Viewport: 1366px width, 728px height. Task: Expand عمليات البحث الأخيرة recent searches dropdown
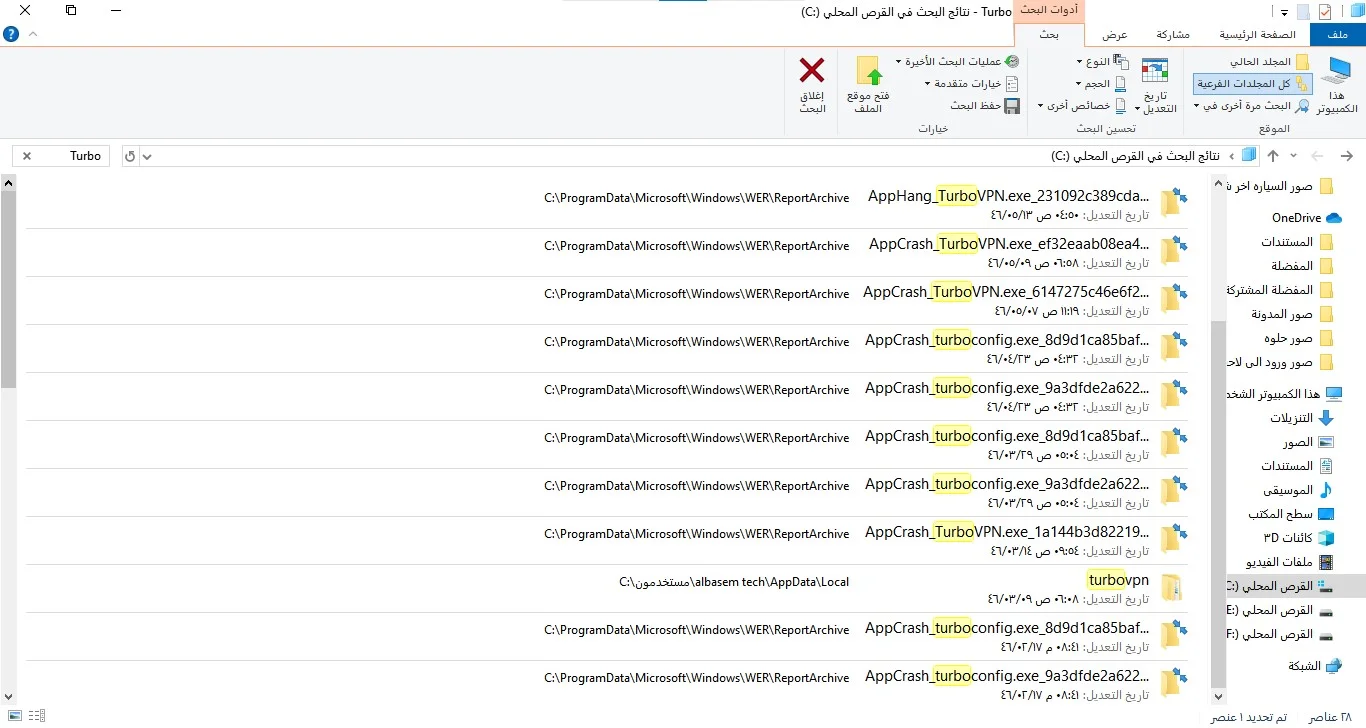pos(958,62)
